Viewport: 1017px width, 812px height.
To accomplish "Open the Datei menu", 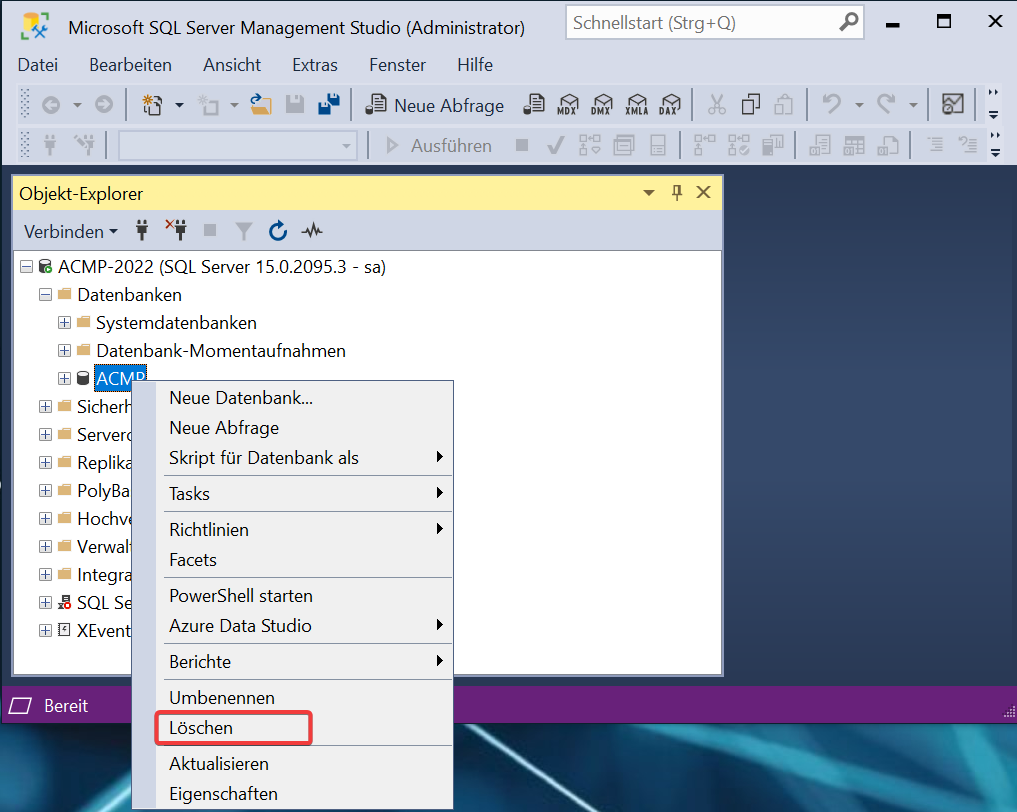I will 38,65.
